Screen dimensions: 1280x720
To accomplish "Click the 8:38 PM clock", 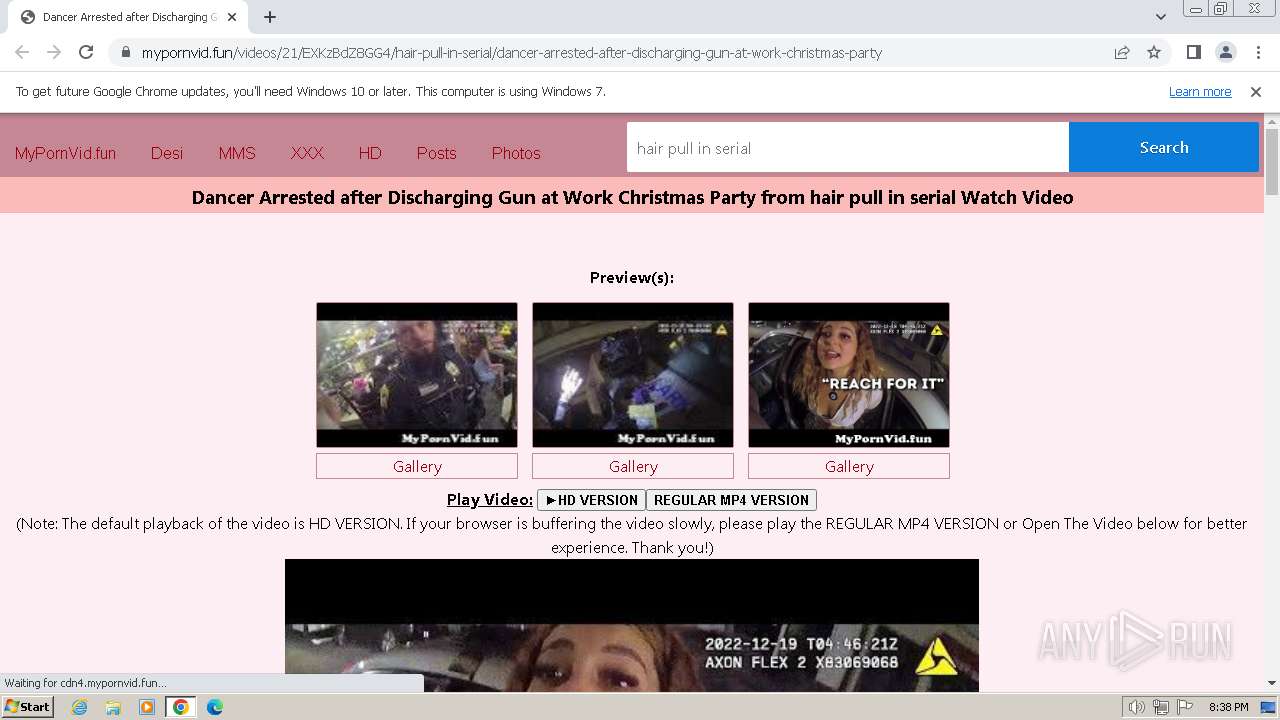I will coord(1228,707).
